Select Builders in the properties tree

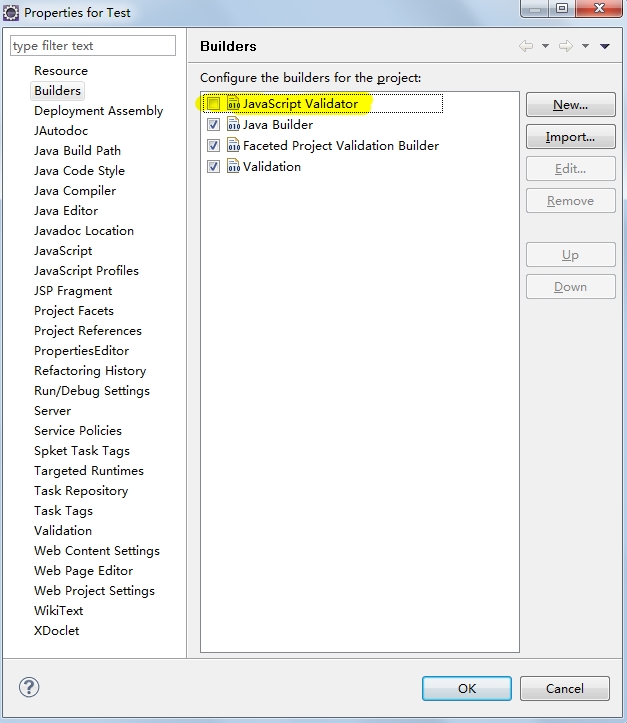58,90
